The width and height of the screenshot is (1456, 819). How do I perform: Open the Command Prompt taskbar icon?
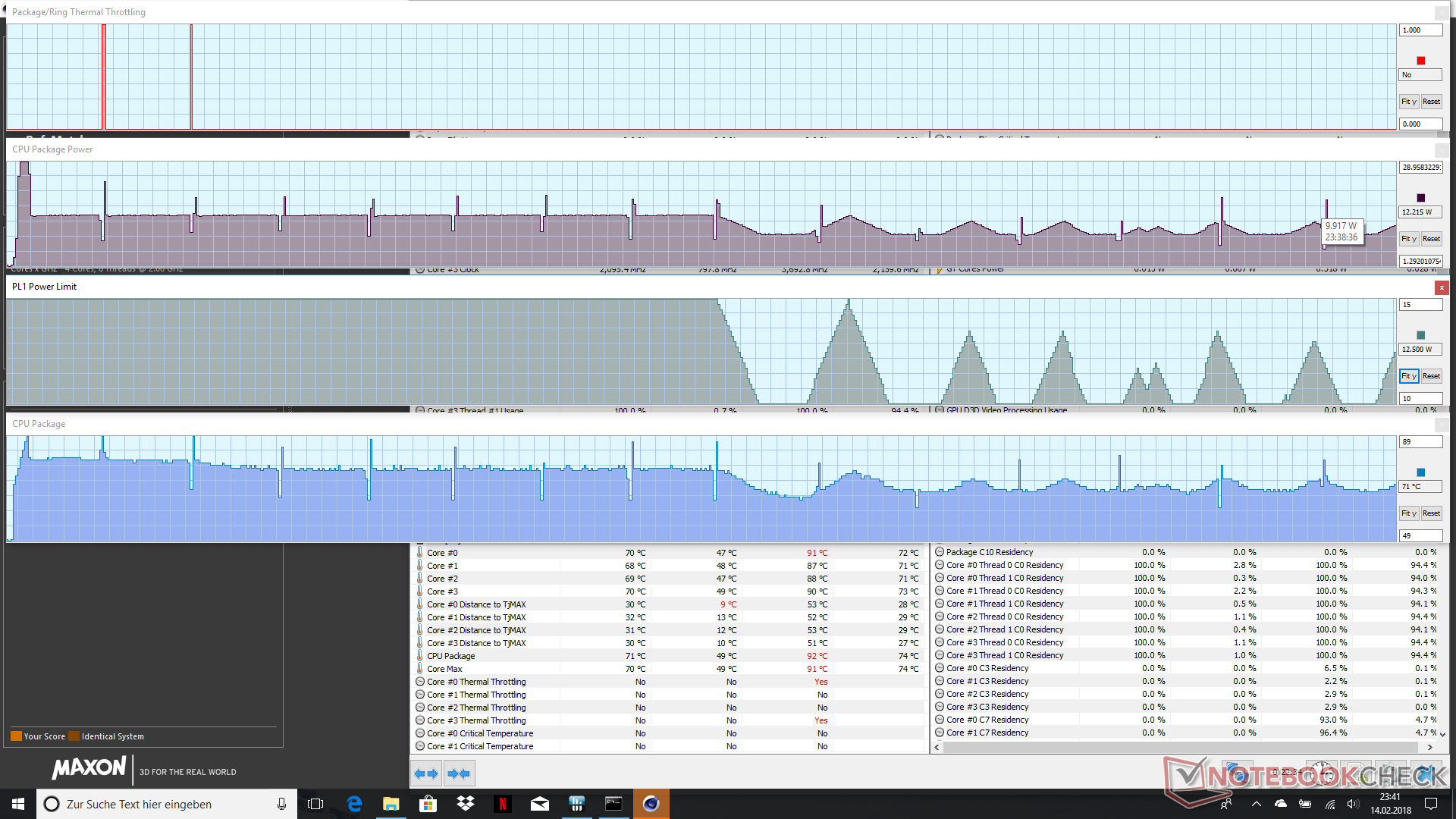[613, 804]
